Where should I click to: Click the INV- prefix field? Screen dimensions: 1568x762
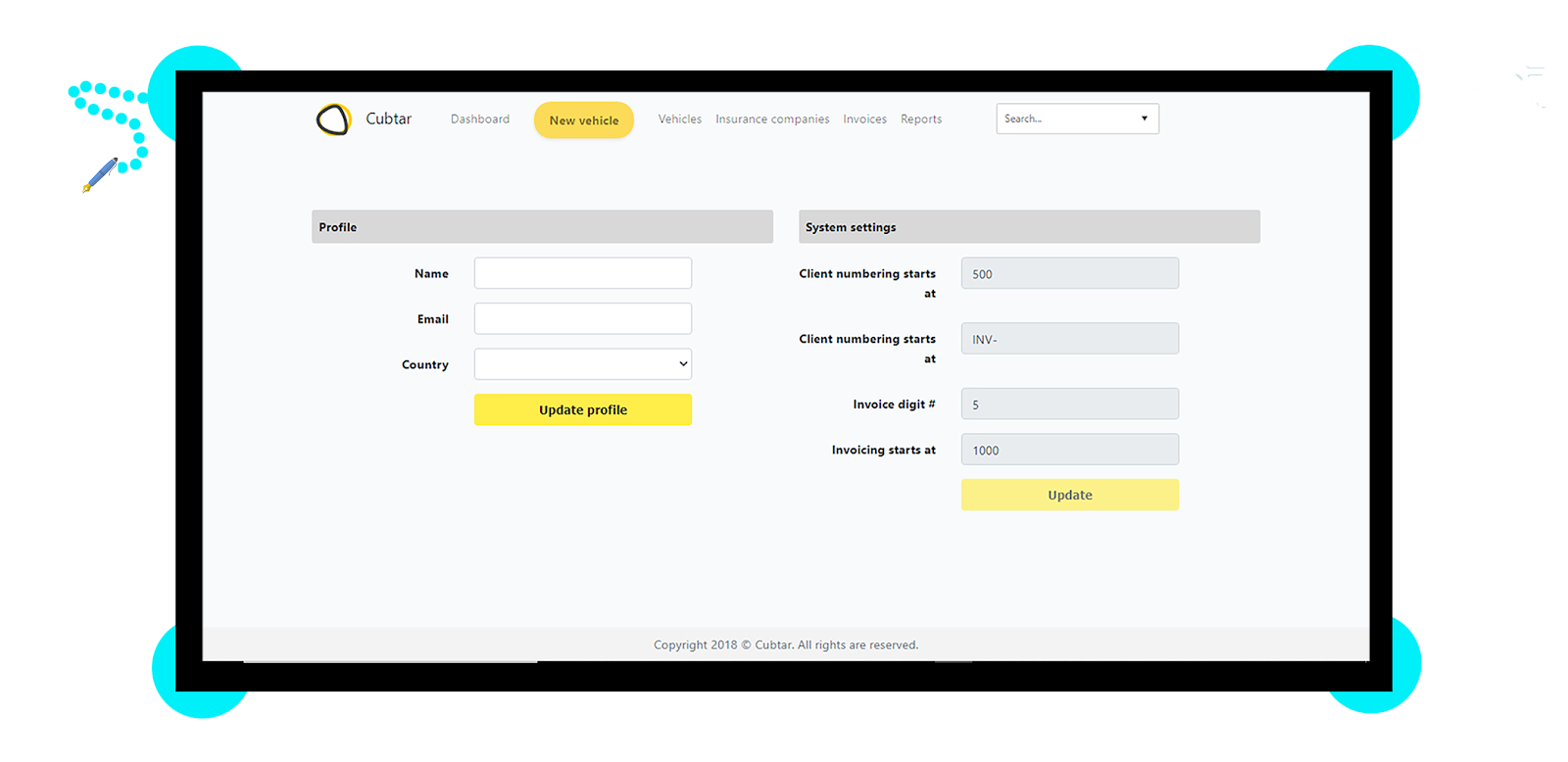[x=1070, y=339]
